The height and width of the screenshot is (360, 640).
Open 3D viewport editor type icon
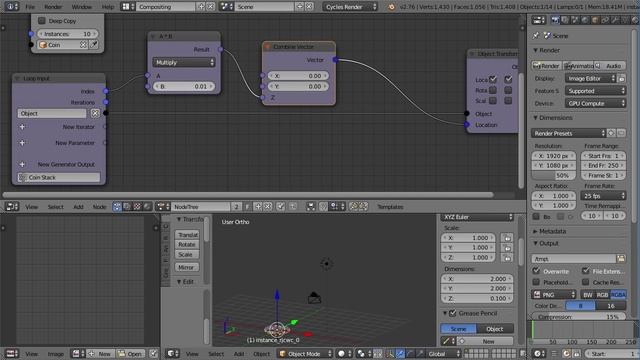(x=173, y=353)
